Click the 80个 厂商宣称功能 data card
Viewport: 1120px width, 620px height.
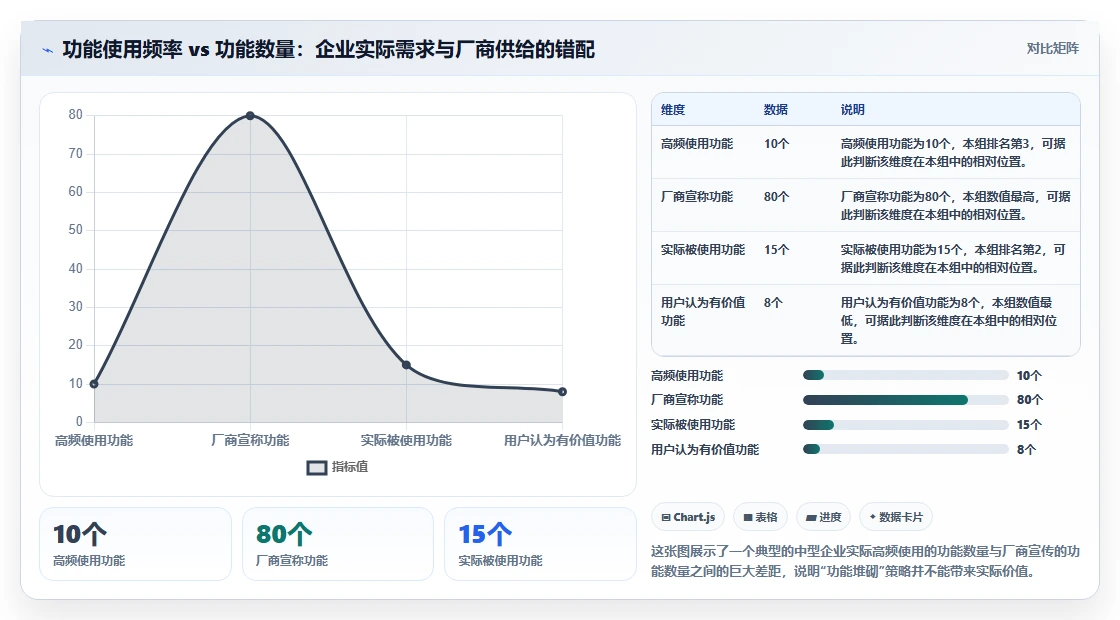pyautogui.click(x=338, y=544)
